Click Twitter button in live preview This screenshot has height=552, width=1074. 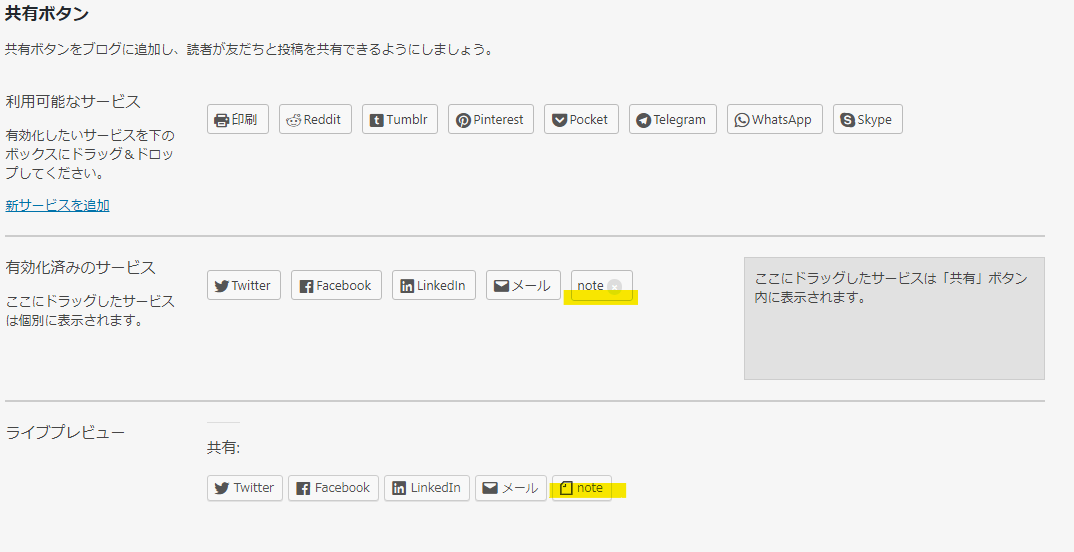coord(245,488)
